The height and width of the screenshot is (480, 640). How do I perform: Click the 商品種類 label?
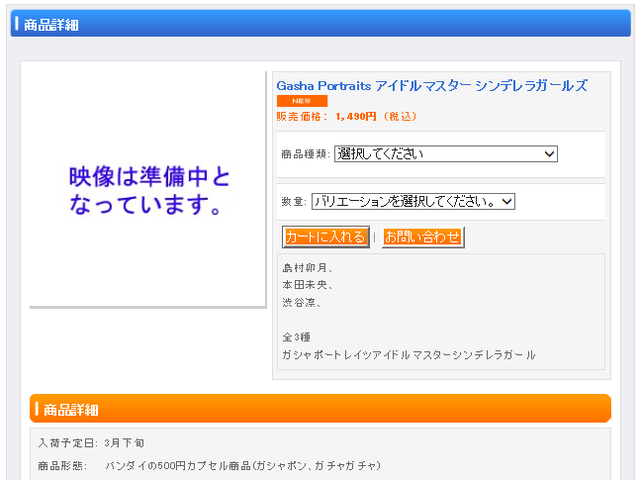[305, 154]
